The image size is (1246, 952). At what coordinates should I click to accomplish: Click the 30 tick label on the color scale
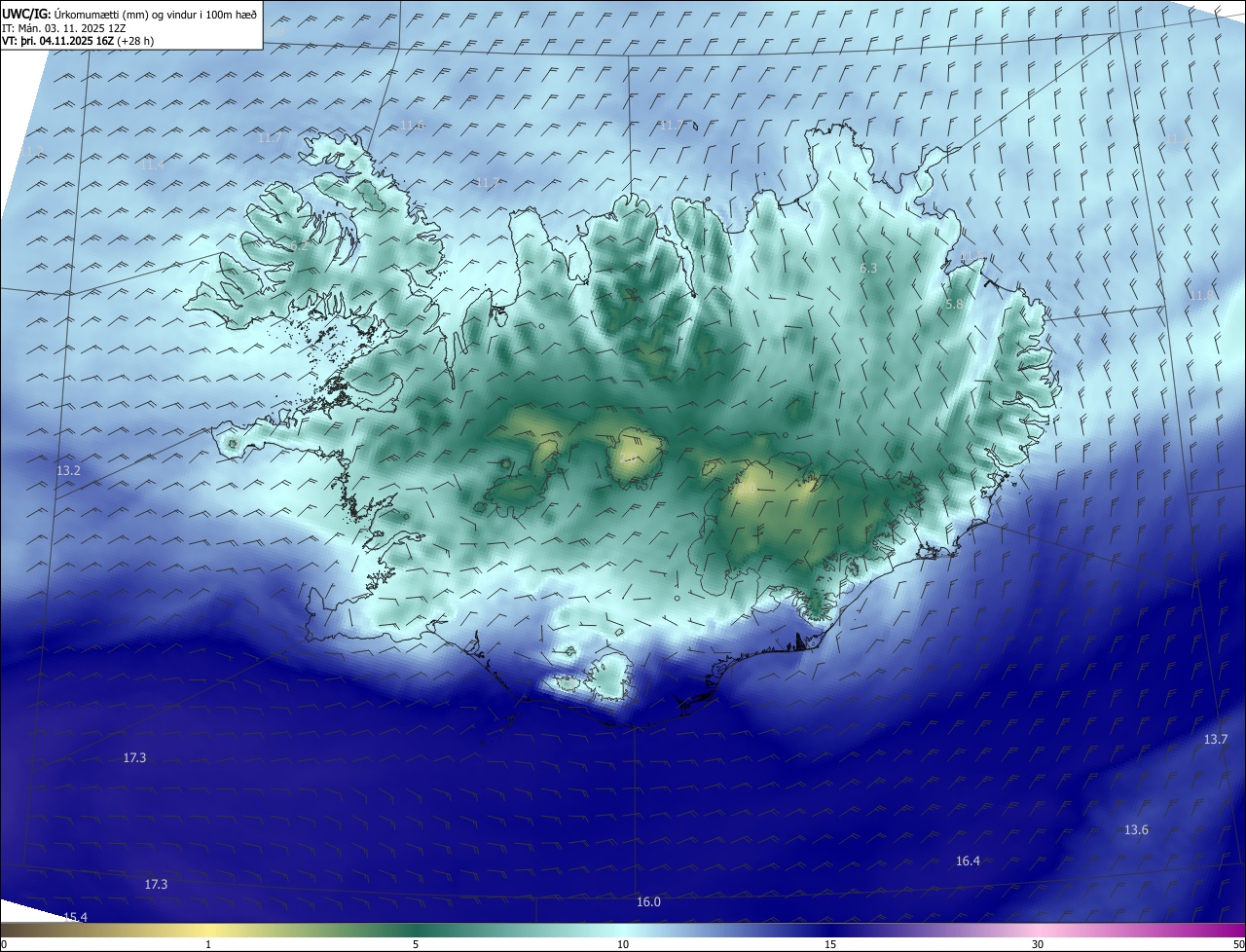[1038, 944]
